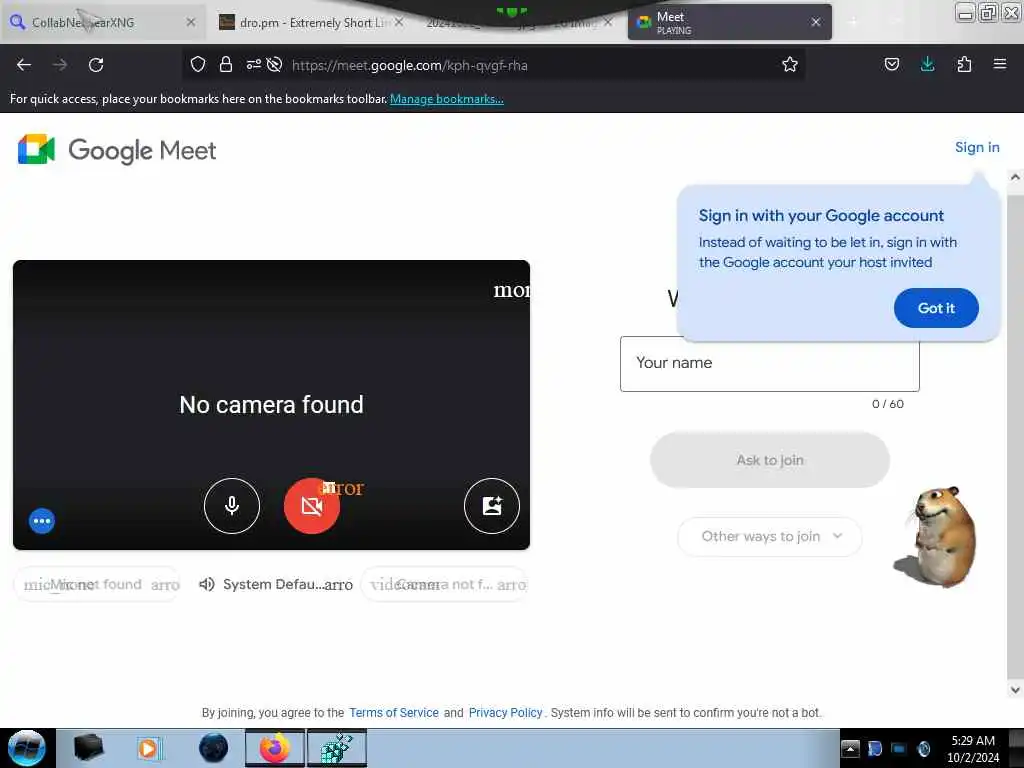Open the site permissions icon in address bar

pyautogui.click(x=253, y=64)
